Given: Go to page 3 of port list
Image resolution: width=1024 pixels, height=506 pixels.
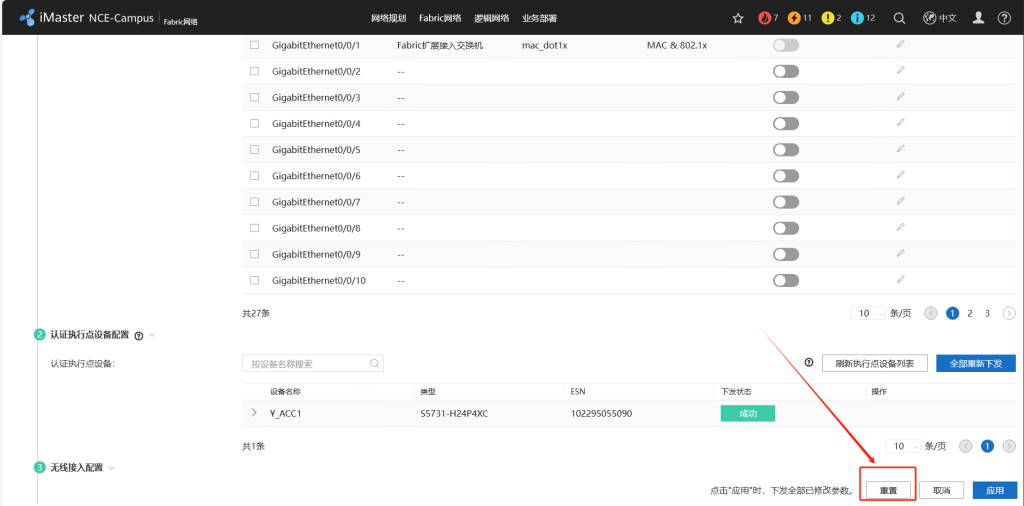Looking at the screenshot, I should (x=987, y=313).
